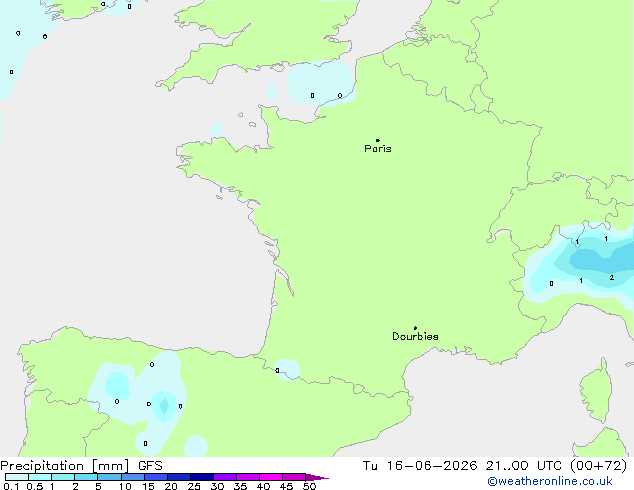The height and width of the screenshot is (490, 634).
Task: Click the legend label 45
Action: click(286, 486)
